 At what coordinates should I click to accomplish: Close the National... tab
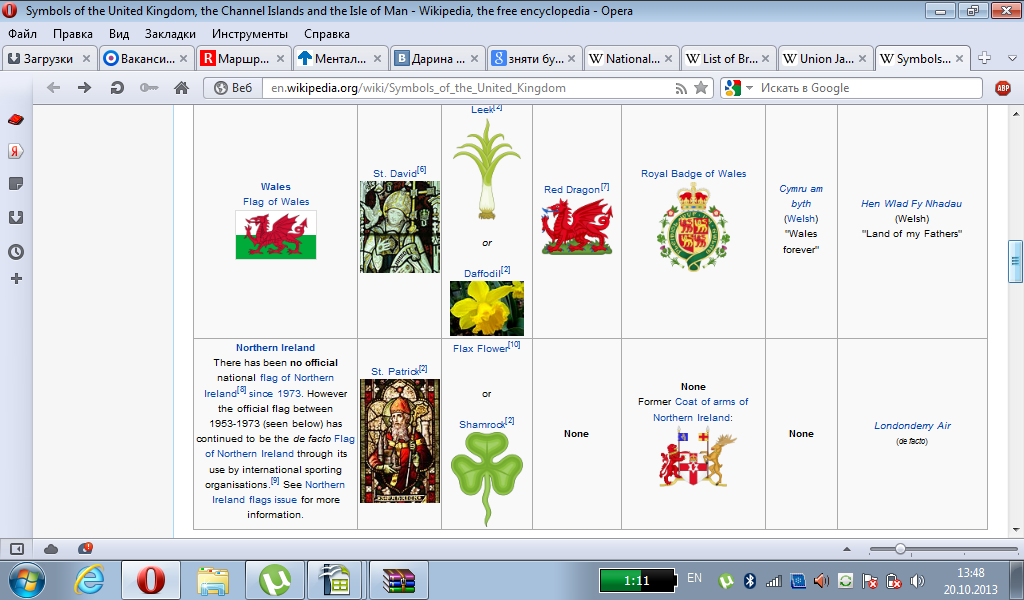tap(668, 59)
